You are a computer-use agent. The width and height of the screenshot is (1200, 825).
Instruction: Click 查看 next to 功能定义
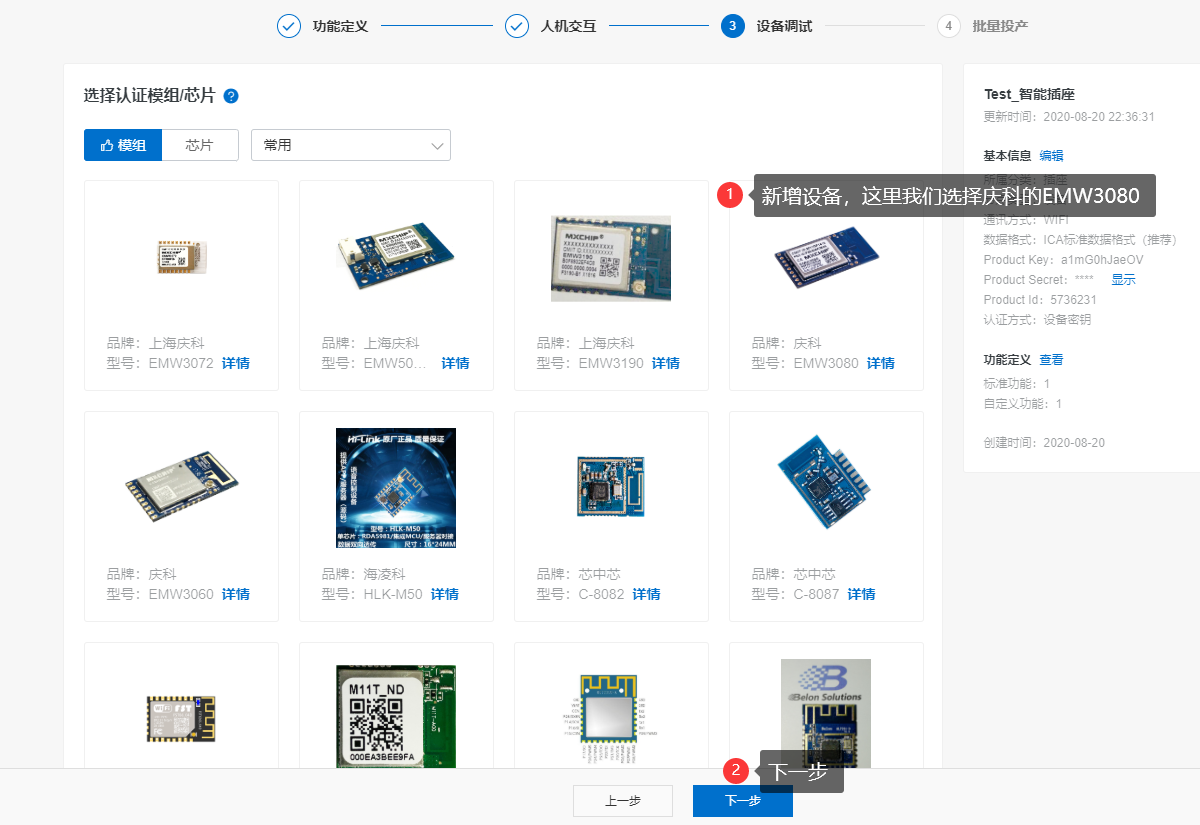tap(1052, 360)
